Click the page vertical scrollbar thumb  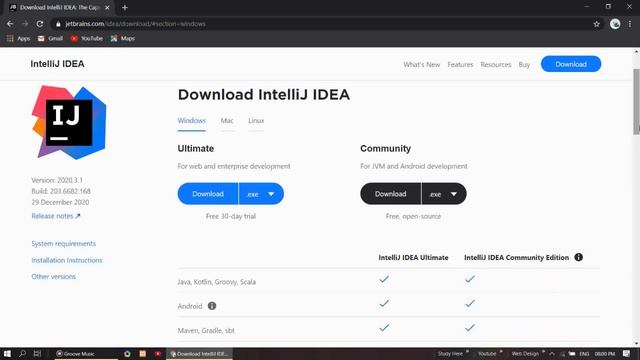click(x=636, y=101)
